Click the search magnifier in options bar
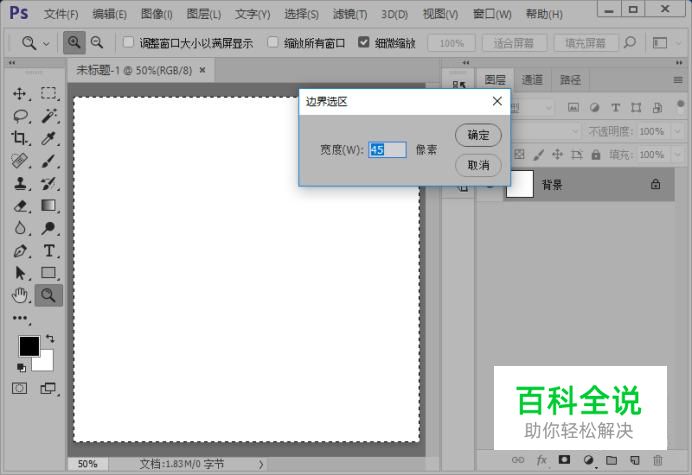692x475 pixels. [x=630, y=43]
